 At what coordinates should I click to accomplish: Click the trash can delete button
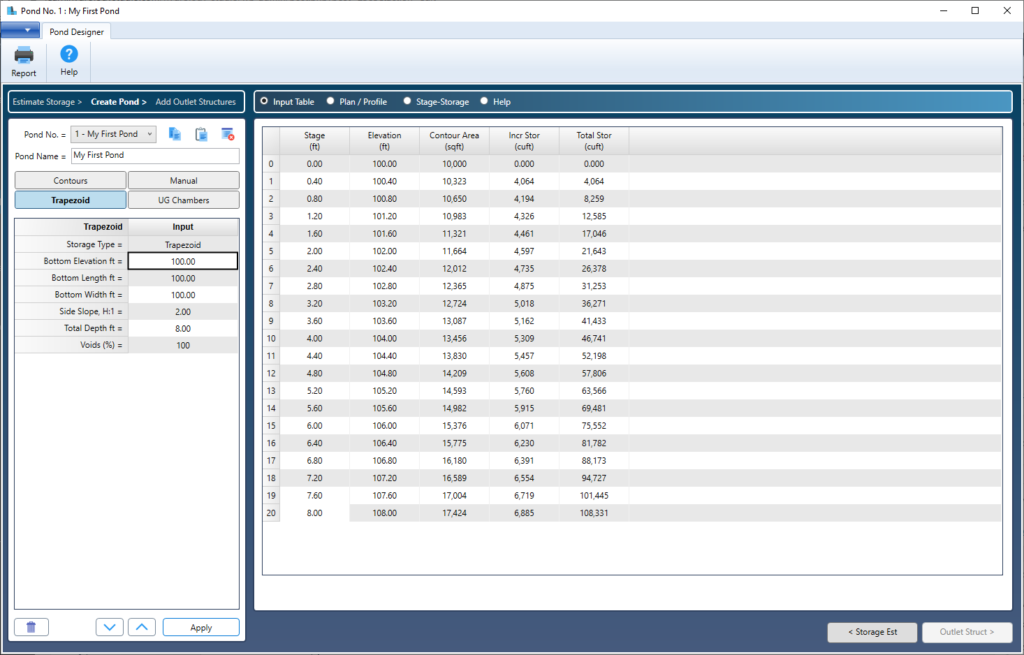31,628
